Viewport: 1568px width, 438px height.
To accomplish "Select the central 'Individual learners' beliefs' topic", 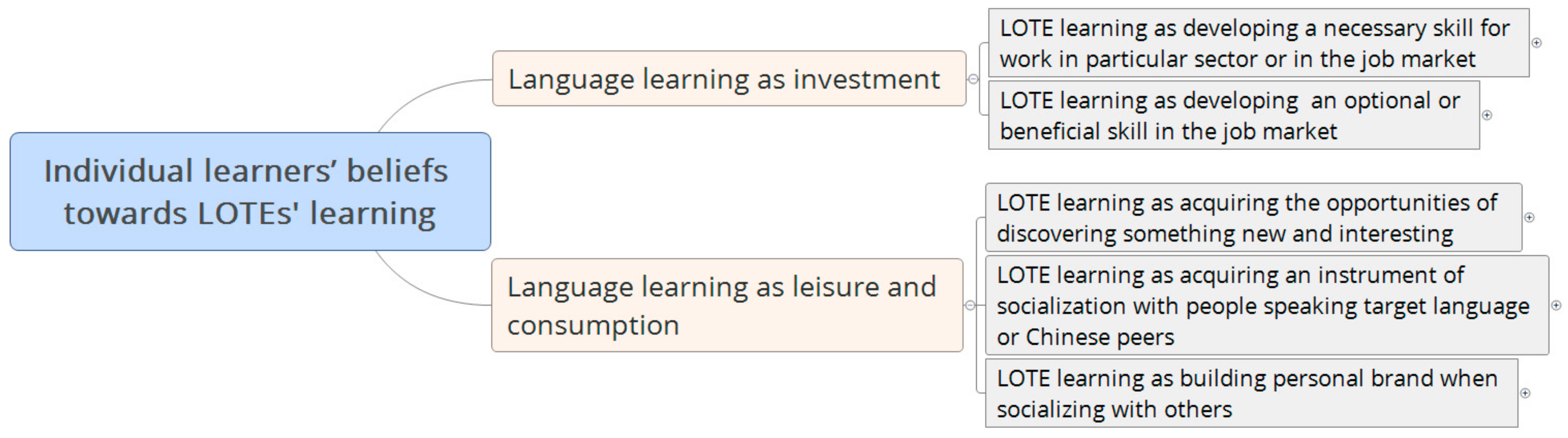I will [250, 192].
